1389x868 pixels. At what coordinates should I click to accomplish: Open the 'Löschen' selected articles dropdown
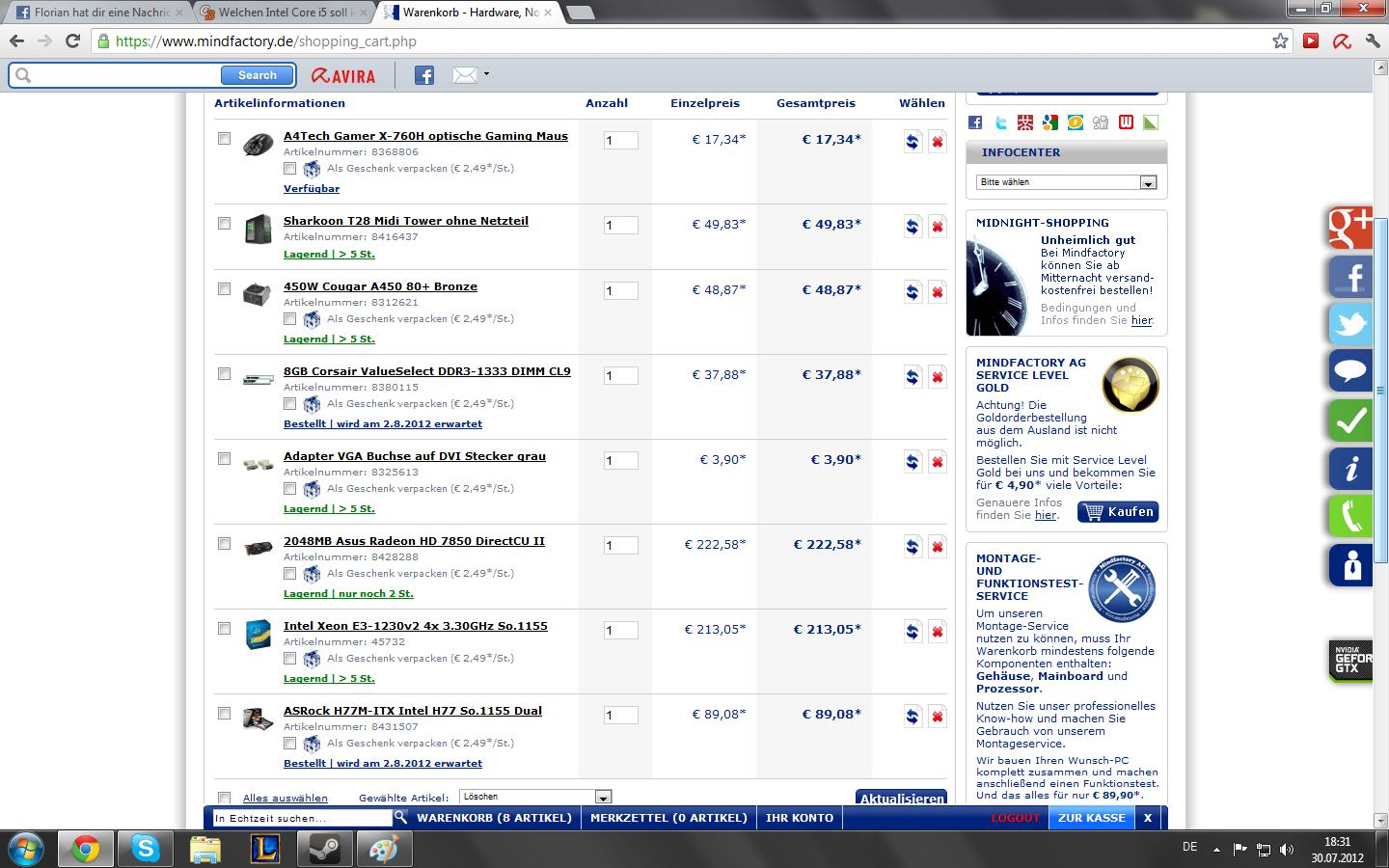[535, 797]
